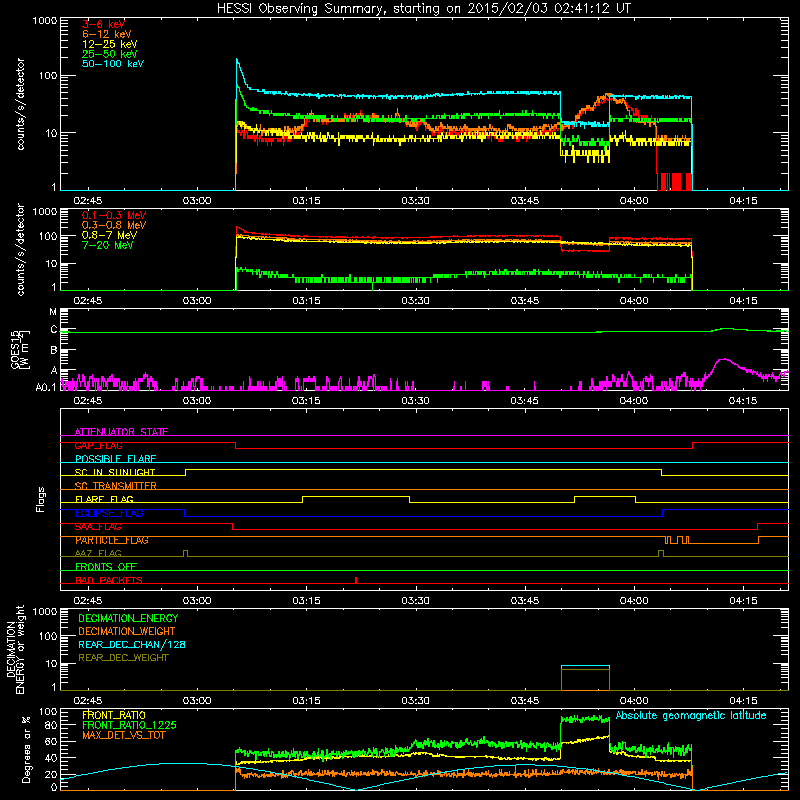Select the 12-25 keV legend label
The width and height of the screenshot is (800, 800).
109,44
